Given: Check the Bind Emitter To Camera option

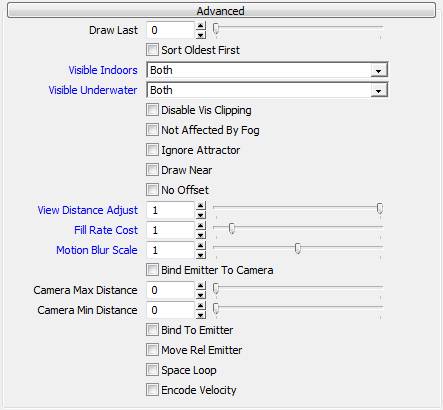Looking at the screenshot, I should [152, 270].
